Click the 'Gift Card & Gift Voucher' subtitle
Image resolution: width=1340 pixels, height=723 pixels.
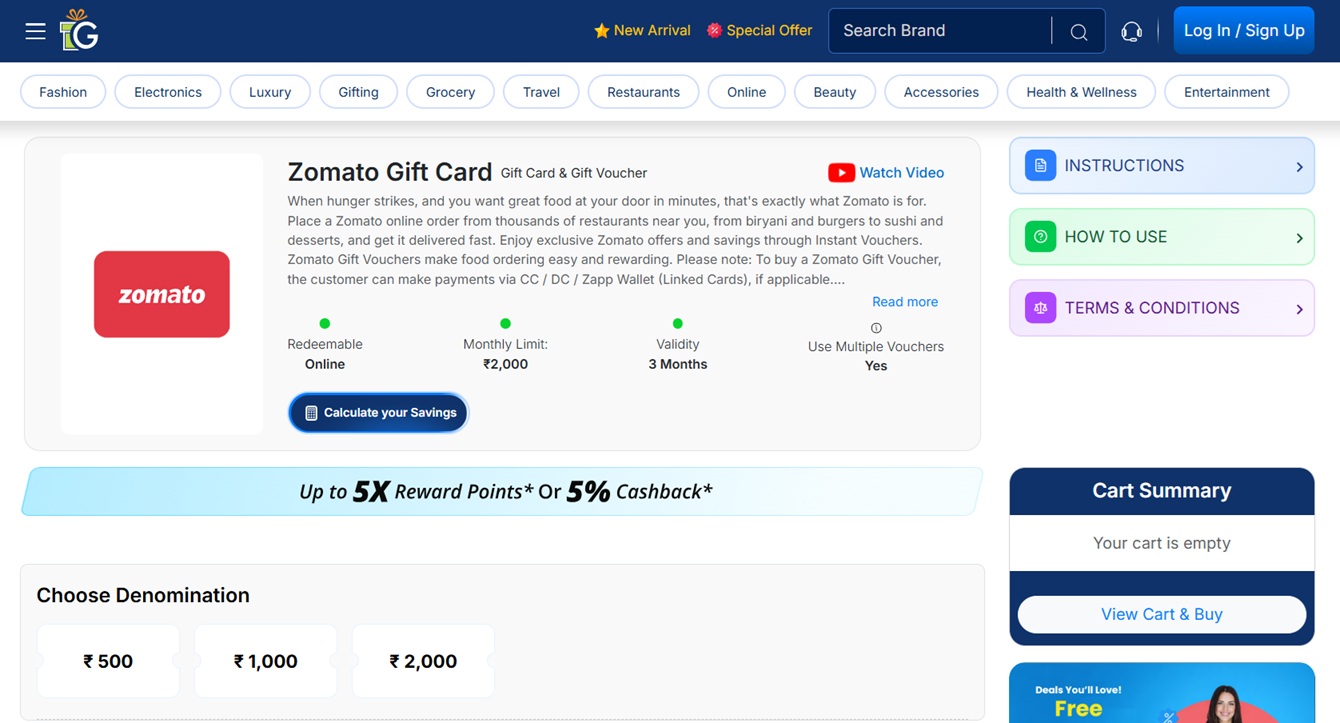[x=574, y=173]
